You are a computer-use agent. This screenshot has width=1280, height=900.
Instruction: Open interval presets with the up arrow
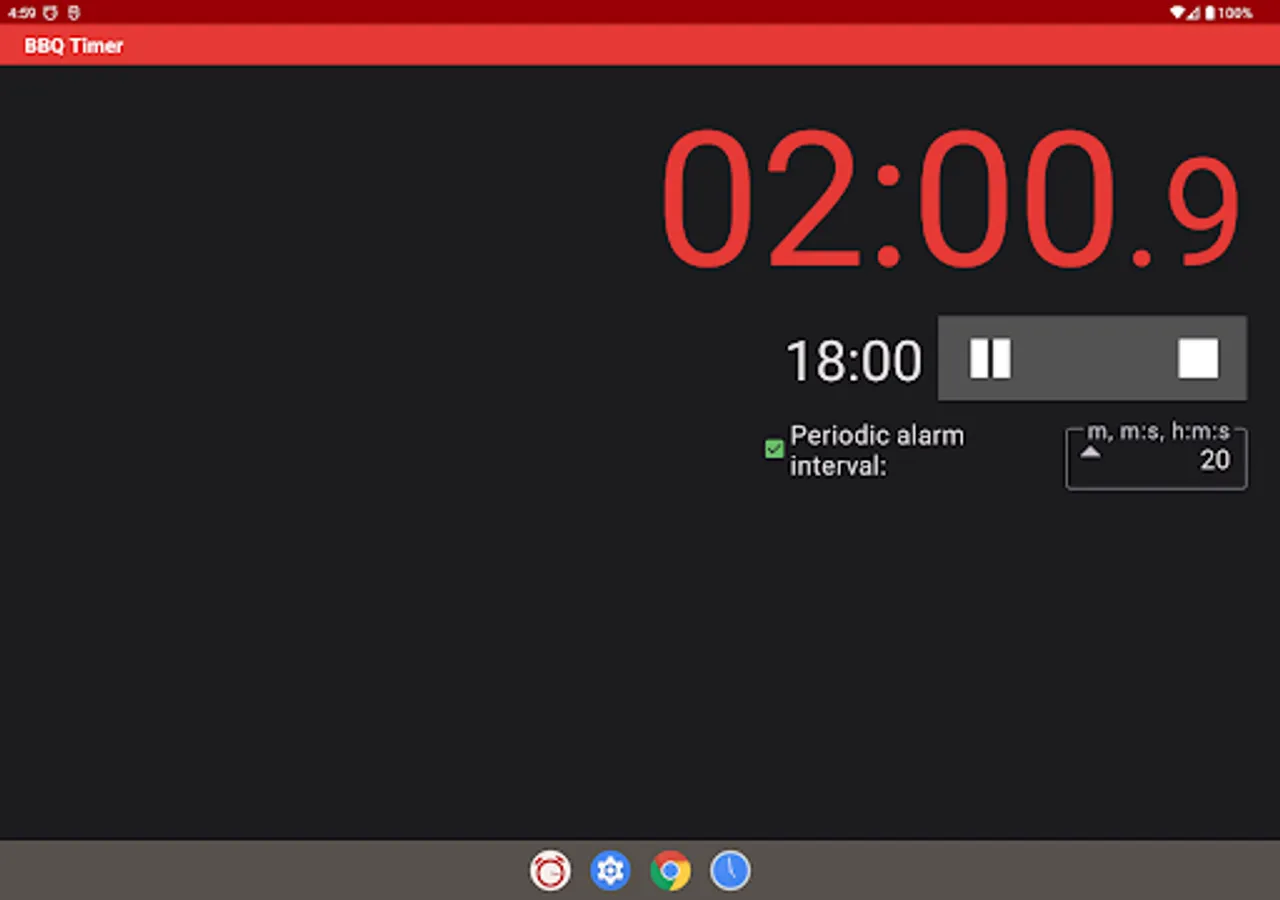[x=1091, y=452]
